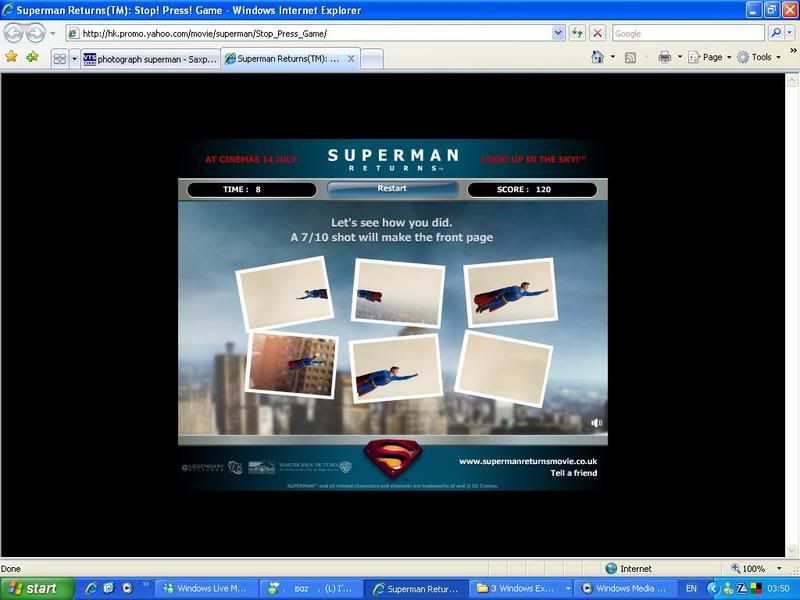Switch to the 'Windows Media ...' taskbar button
800x600 pixels.
coord(624,588)
